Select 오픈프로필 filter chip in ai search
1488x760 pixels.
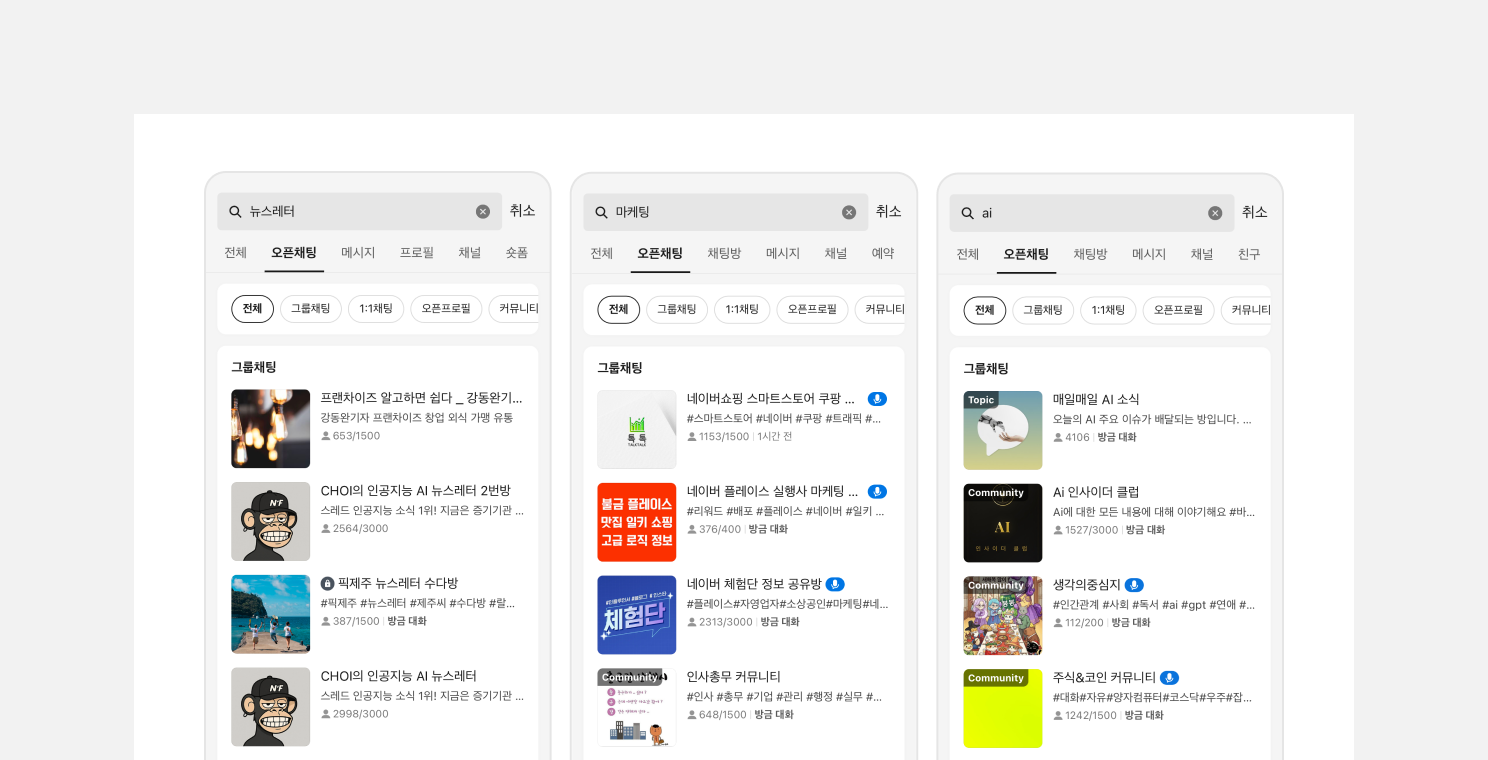[x=1178, y=310]
